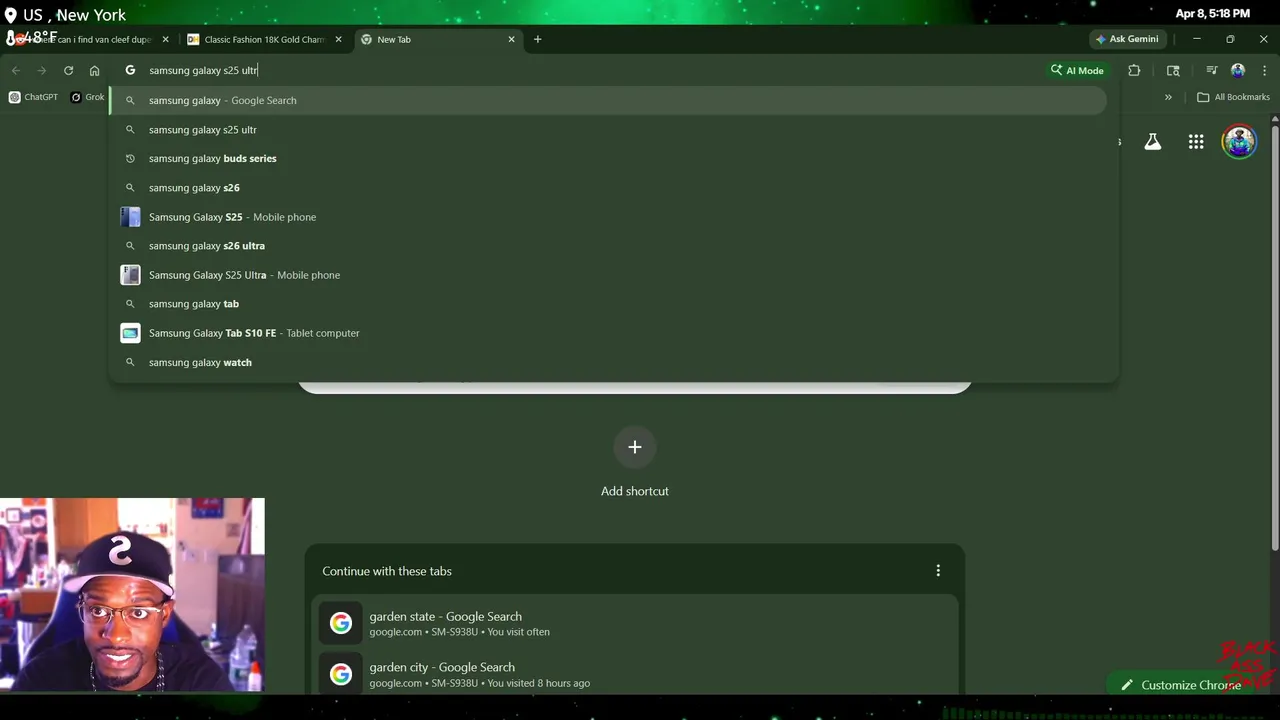The image size is (1280, 720).
Task: Open the browser home page
Action: pyautogui.click(x=94, y=70)
